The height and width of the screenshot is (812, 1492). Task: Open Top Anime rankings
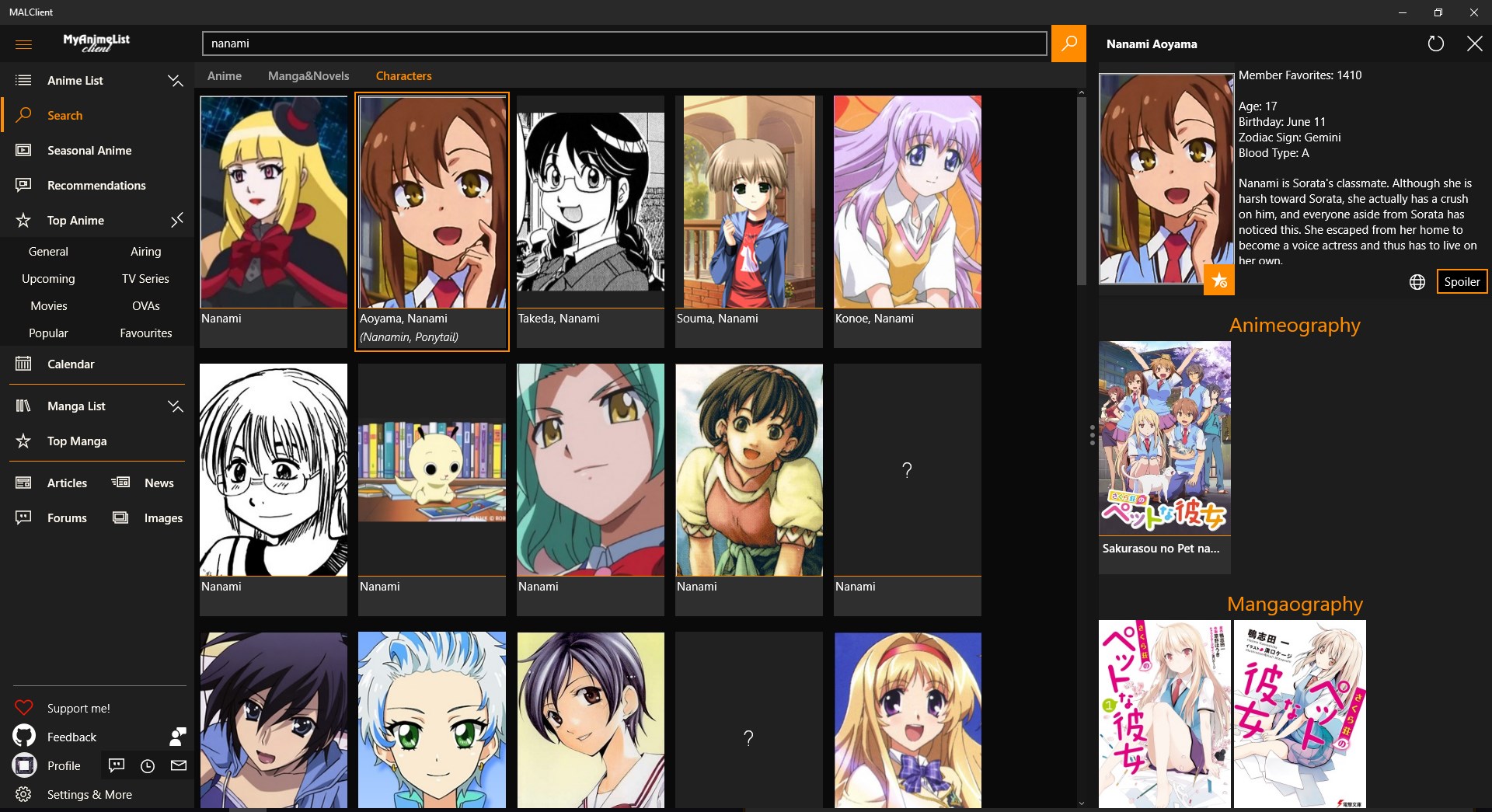[x=75, y=221]
